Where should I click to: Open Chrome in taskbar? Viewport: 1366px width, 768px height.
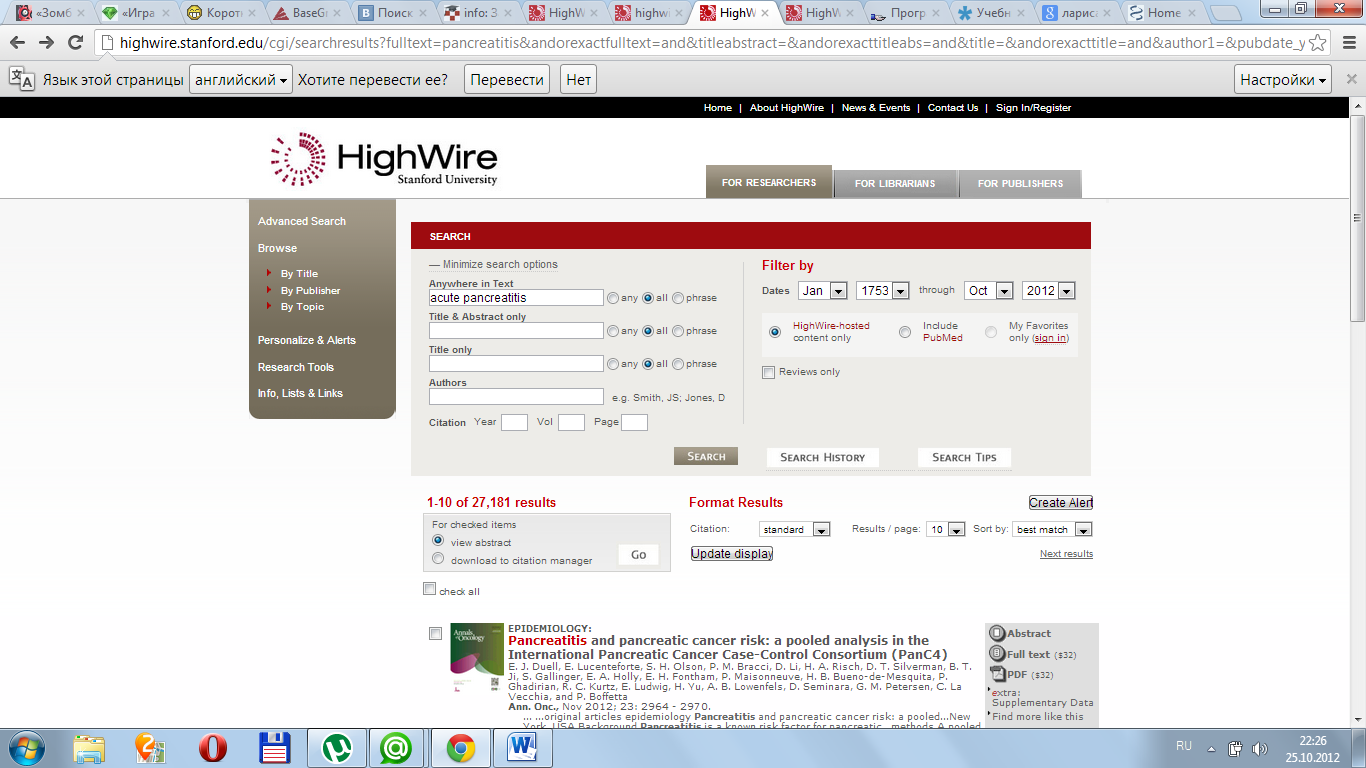point(460,747)
